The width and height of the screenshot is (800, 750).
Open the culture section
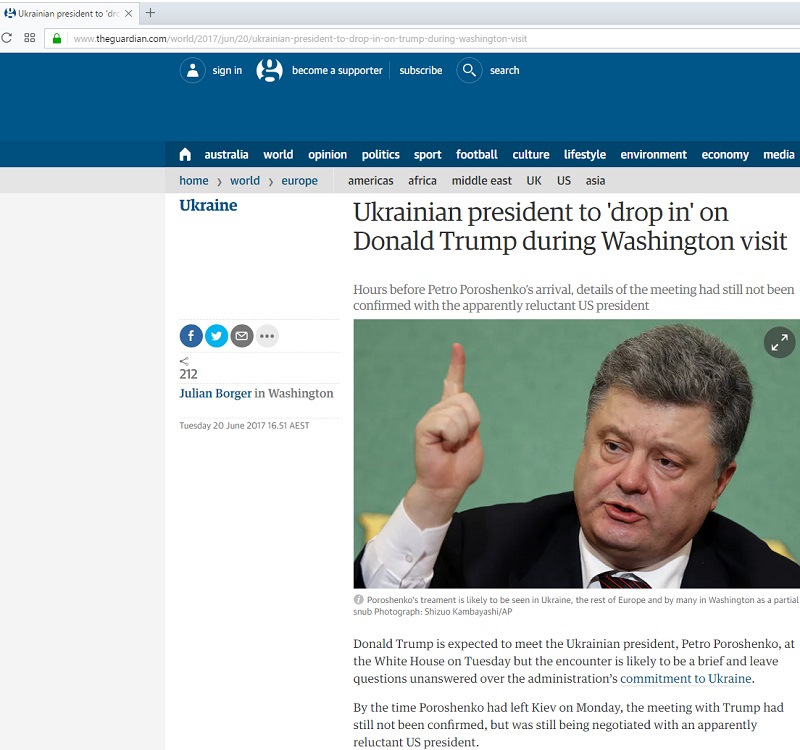[x=531, y=155]
